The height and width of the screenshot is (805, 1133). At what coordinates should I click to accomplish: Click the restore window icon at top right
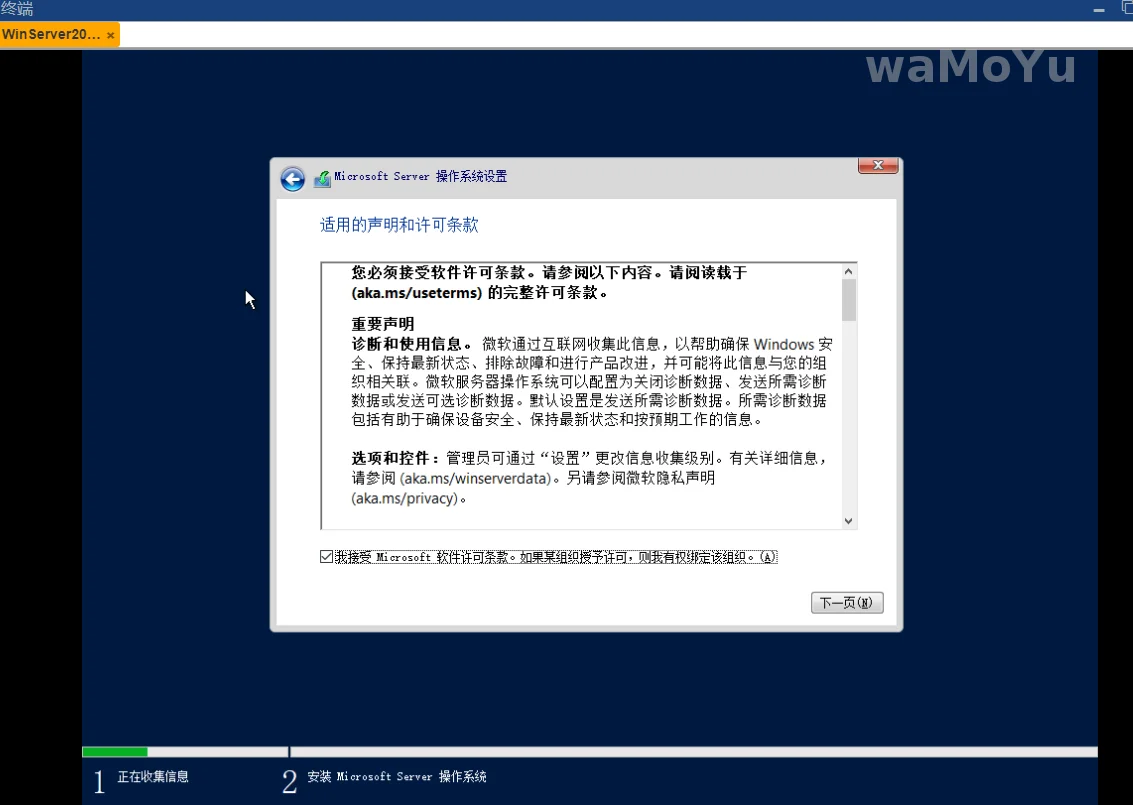click(1127, 9)
